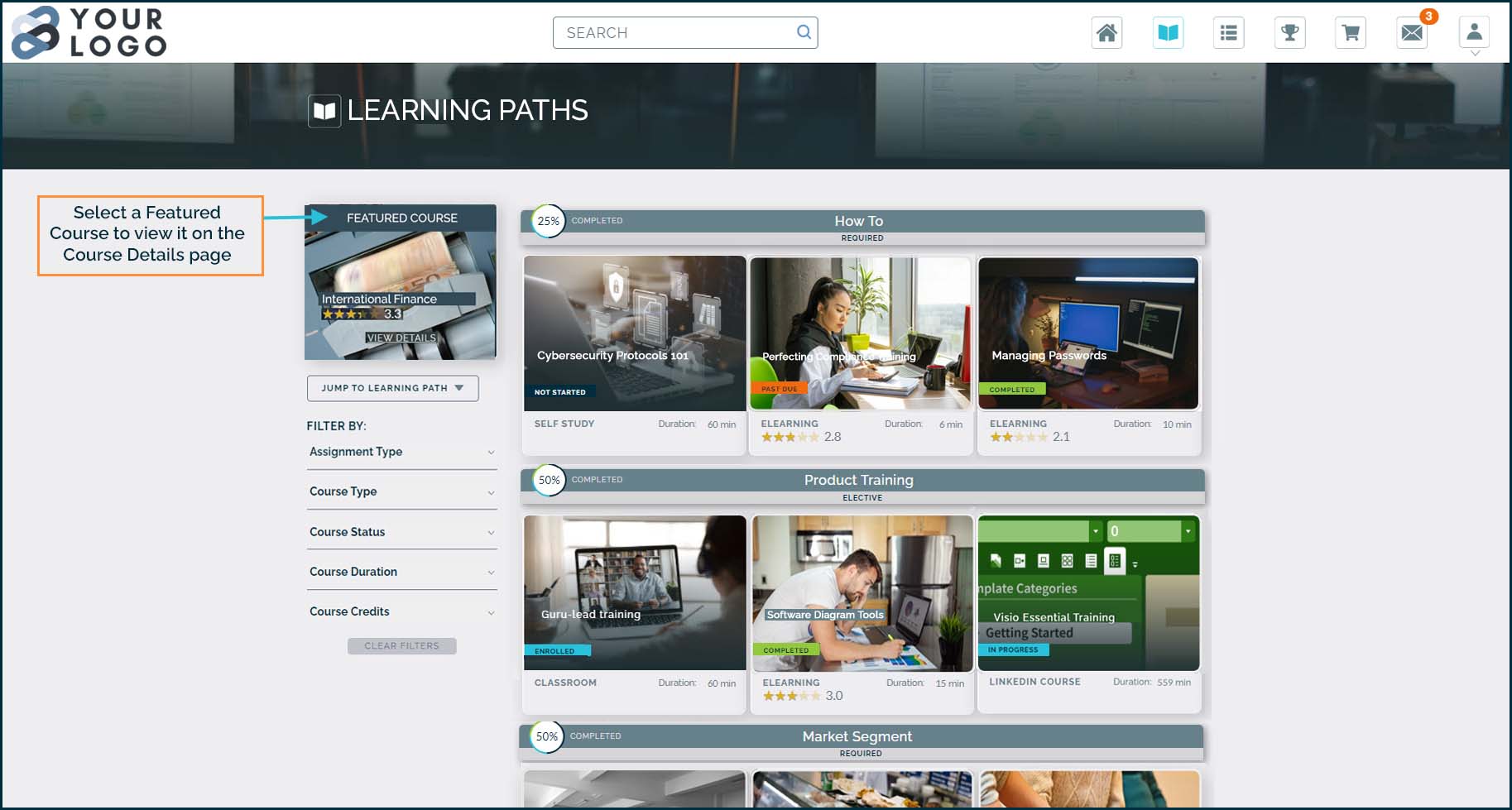Select the Visio Essential Training LinkedIn course
This screenshot has width=1512, height=810.
pyautogui.click(x=1087, y=592)
